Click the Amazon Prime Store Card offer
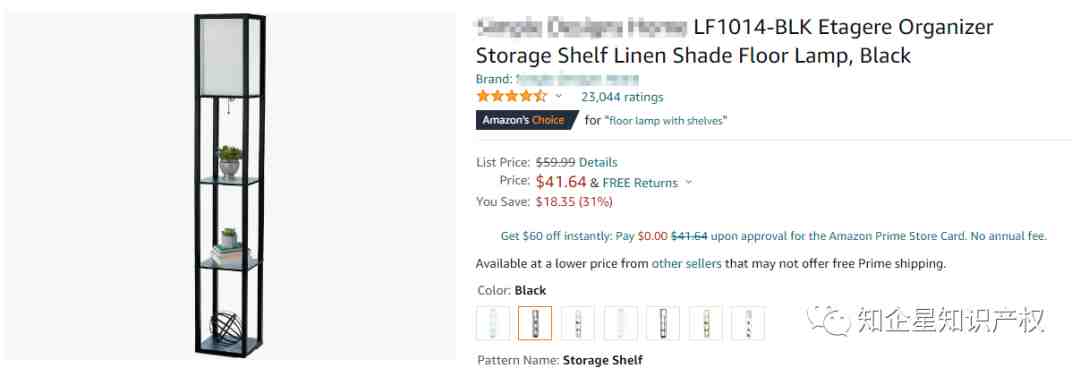Screen dimensions: 1080x368 coord(773,236)
